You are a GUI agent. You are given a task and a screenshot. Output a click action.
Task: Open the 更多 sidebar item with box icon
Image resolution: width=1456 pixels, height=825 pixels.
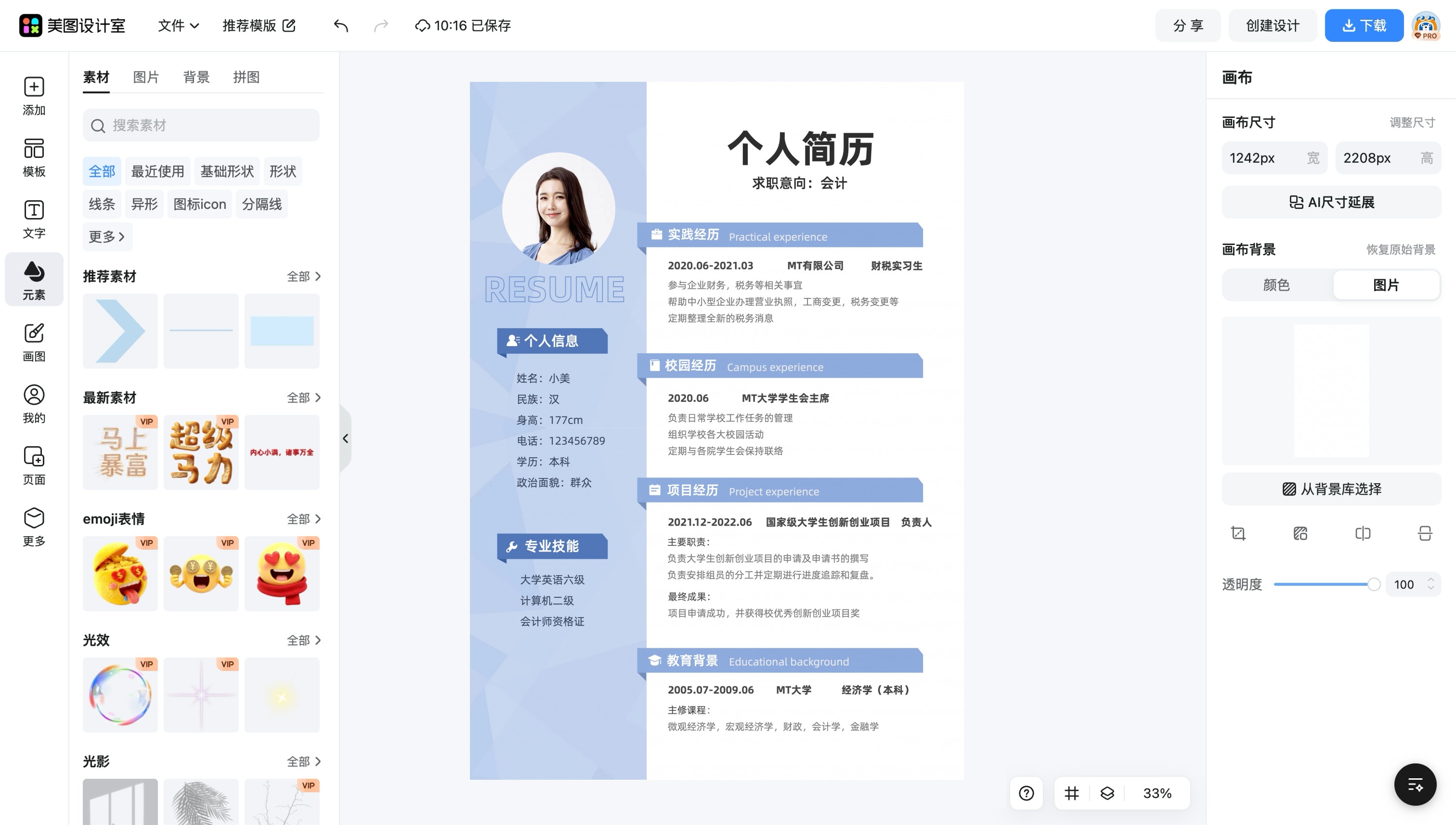(x=34, y=527)
